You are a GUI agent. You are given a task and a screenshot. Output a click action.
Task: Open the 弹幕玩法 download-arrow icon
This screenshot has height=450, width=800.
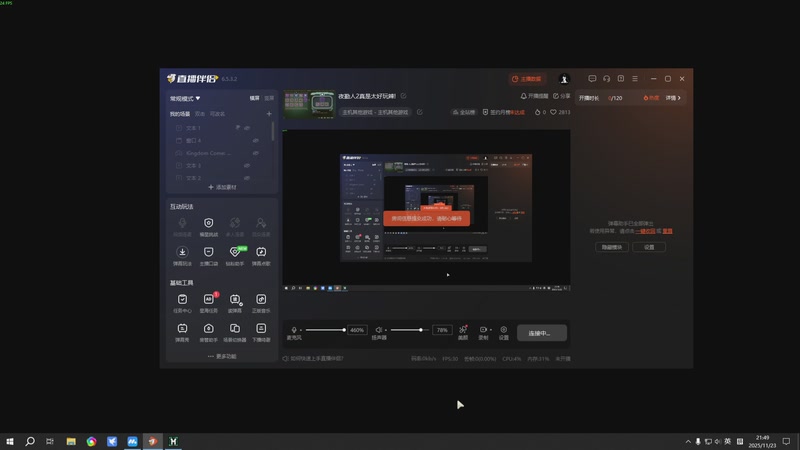pos(182,252)
